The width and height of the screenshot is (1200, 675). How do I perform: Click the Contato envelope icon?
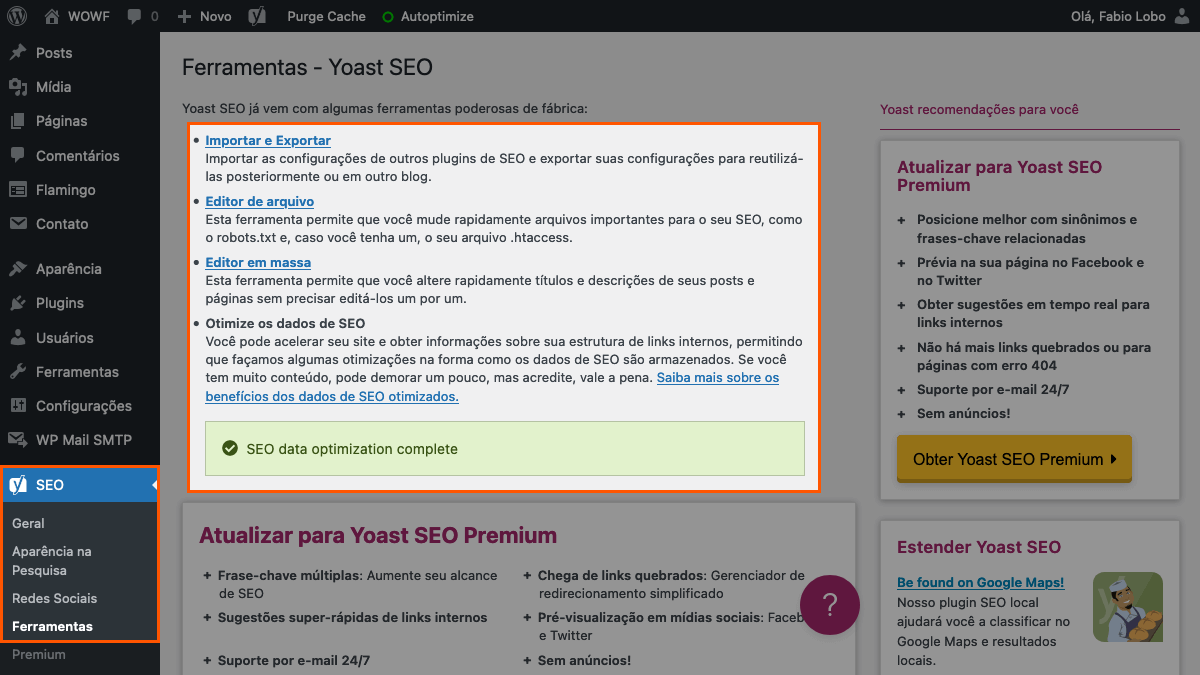(x=18, y=223)
